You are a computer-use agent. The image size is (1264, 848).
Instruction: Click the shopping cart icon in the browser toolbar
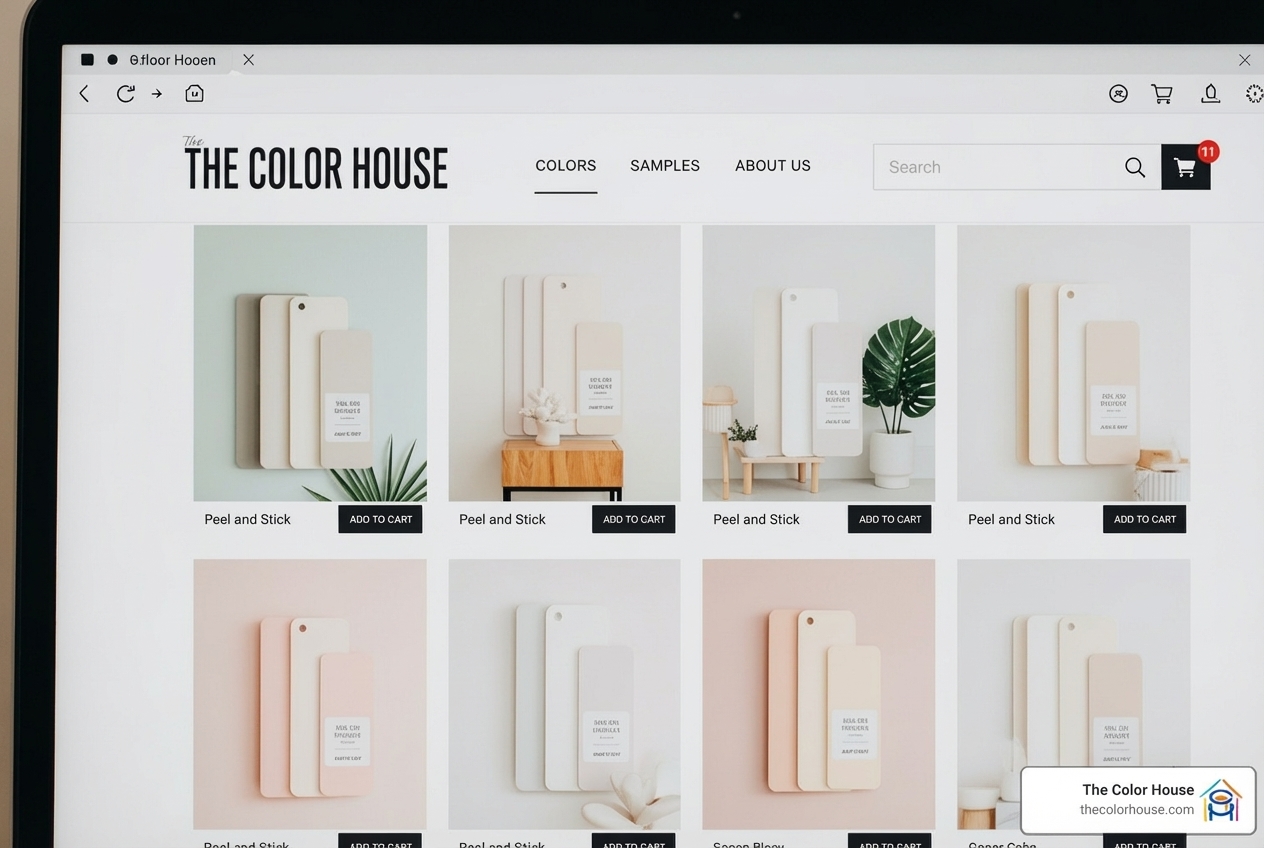pos(1161,93)
